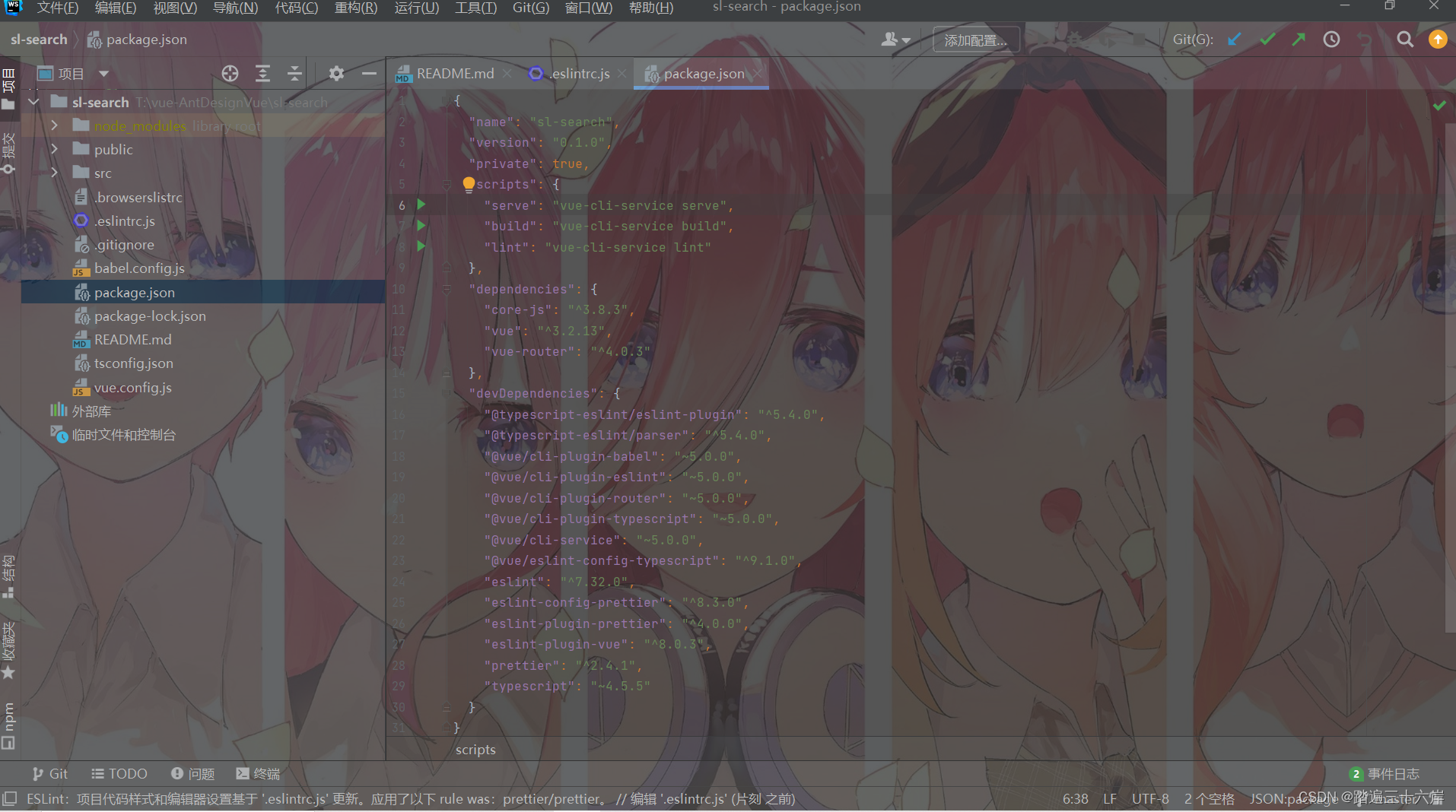Toggle tool window bars status icon

[10, 798]
